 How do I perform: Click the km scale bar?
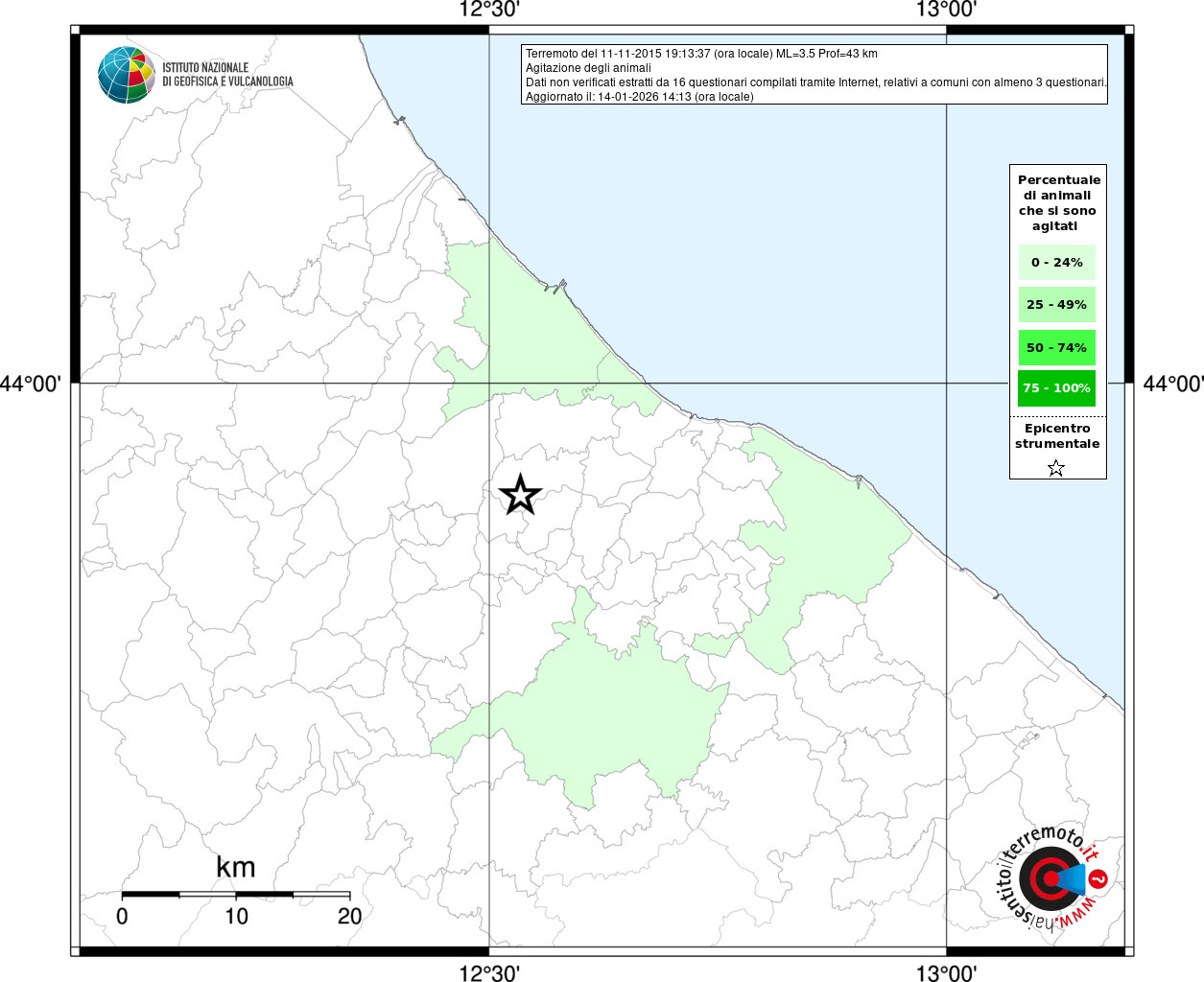(236, 894)
